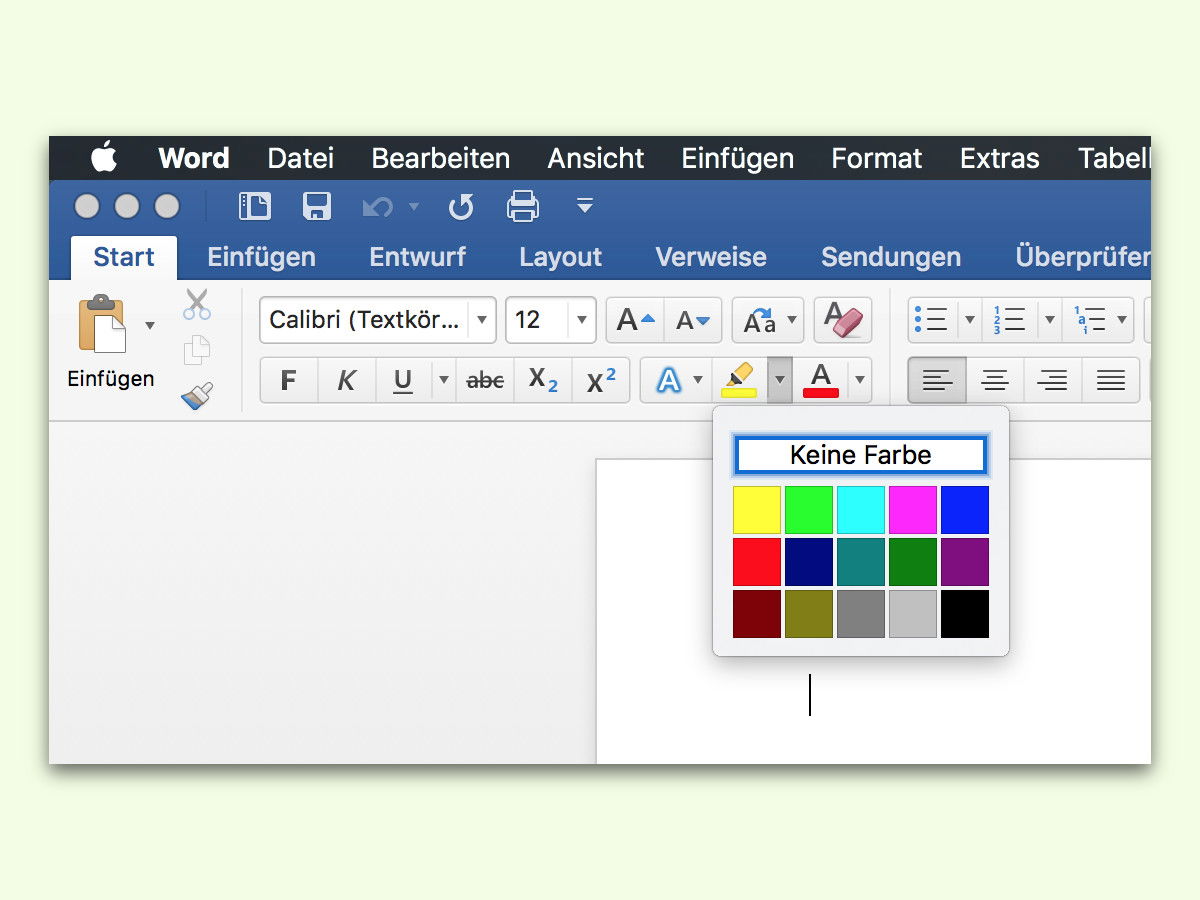Open the Format menu
This screenshot has width=1200, height=900.
(877, 158)
